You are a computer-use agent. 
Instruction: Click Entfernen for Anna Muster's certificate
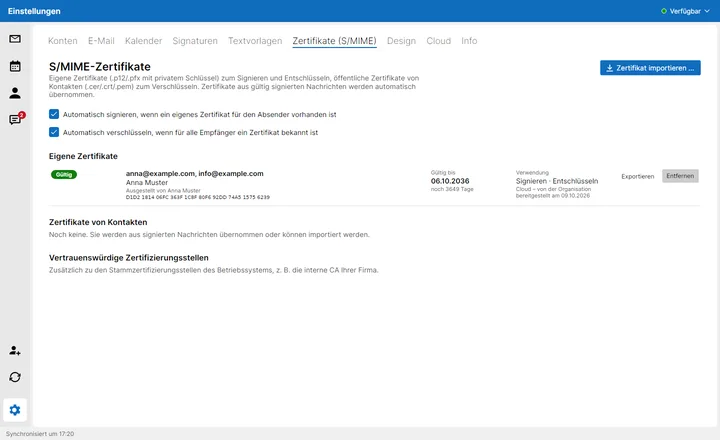click(x=680, y=176)
